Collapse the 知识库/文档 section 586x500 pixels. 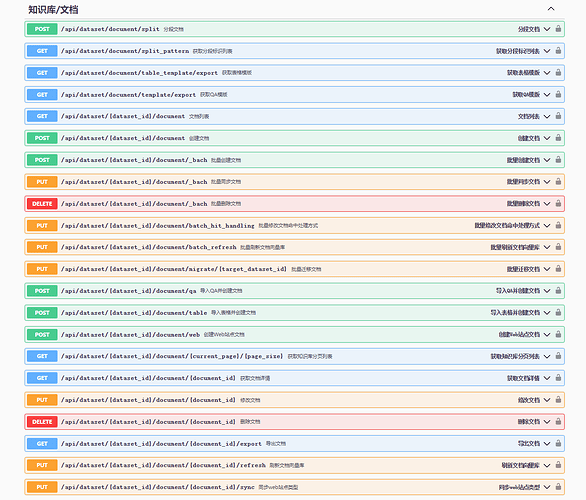(x=551, y=9)
